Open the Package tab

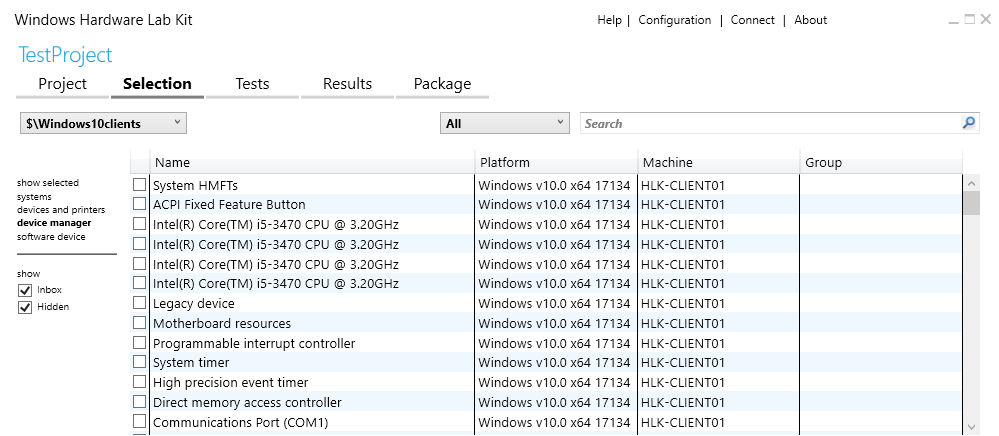tap(442, 84)
